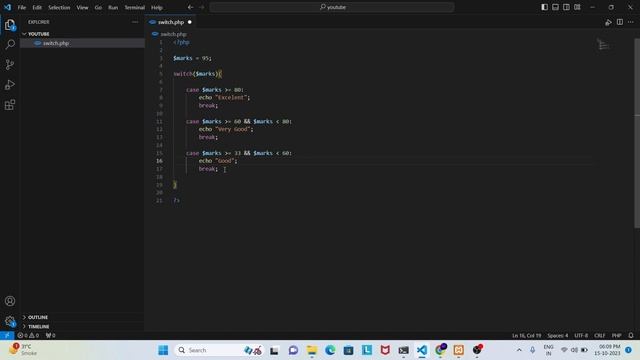The height and width of the screenshot is (360, 640).
Task: Open the File menu
Action: (22, 7)
